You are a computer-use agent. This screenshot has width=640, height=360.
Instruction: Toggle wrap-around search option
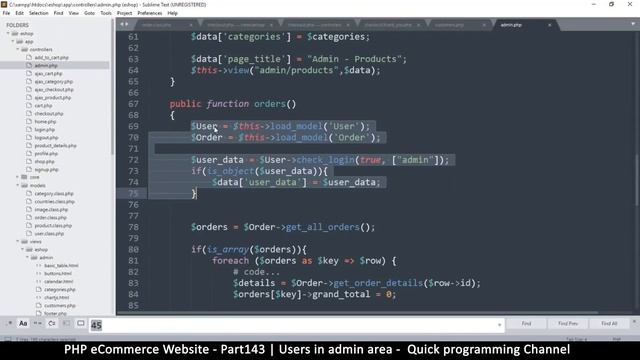point(52,324)
